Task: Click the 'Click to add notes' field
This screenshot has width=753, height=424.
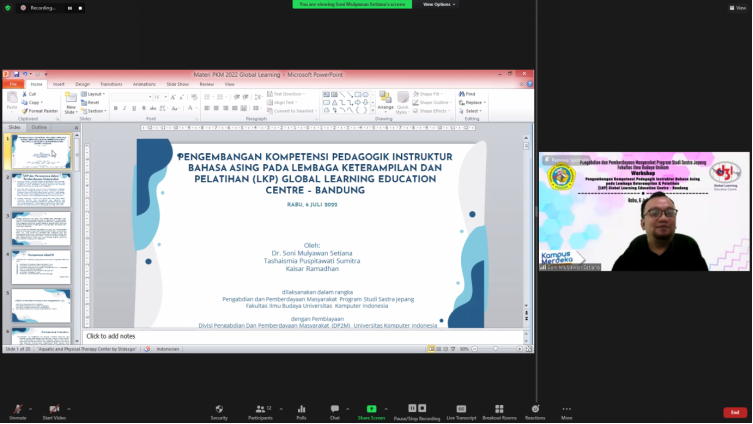Action: (x=303, y=336)
